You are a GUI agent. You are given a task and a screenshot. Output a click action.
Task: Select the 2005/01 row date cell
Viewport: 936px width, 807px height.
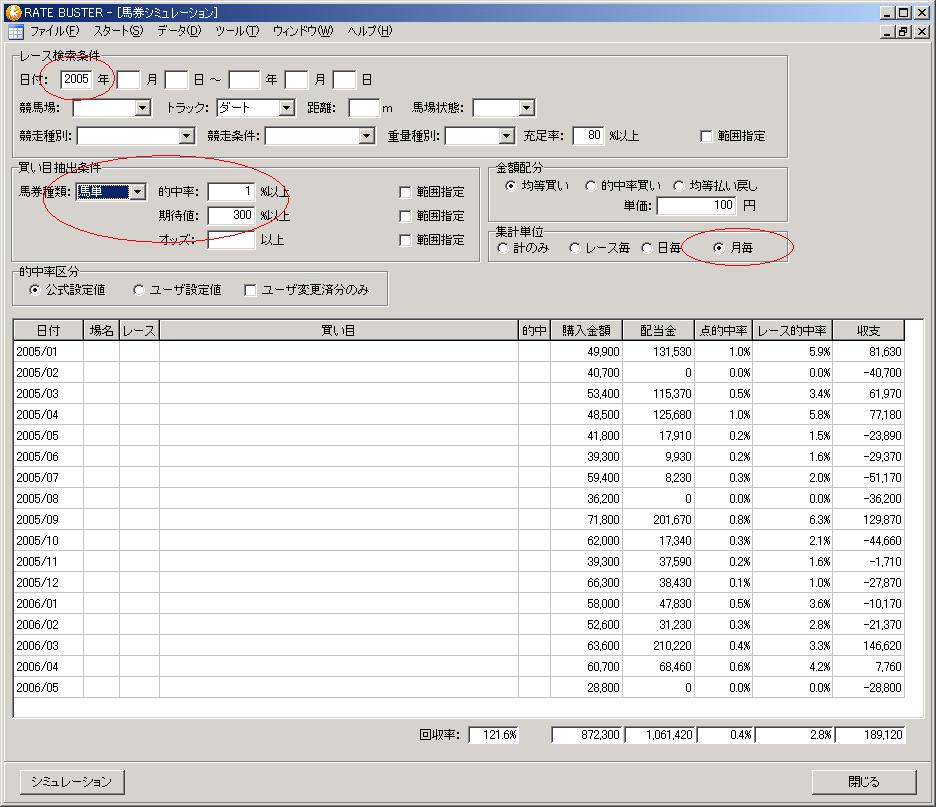tap(48, 352)
